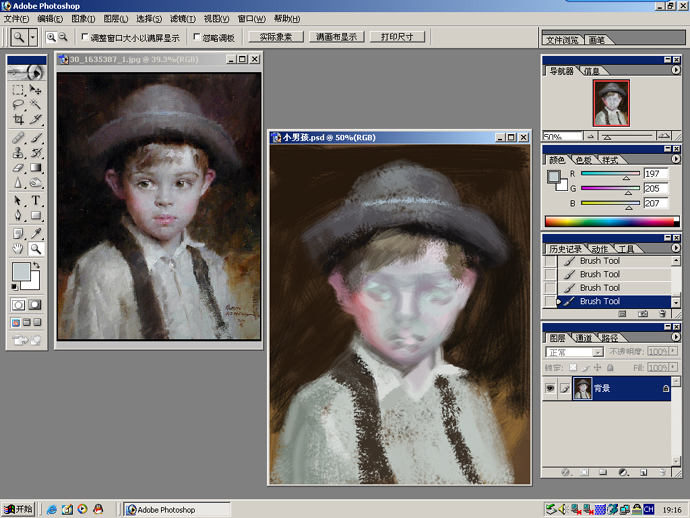Select the Type tool
The height and width of the screenshot is (518, 690).
pos(35,201)
